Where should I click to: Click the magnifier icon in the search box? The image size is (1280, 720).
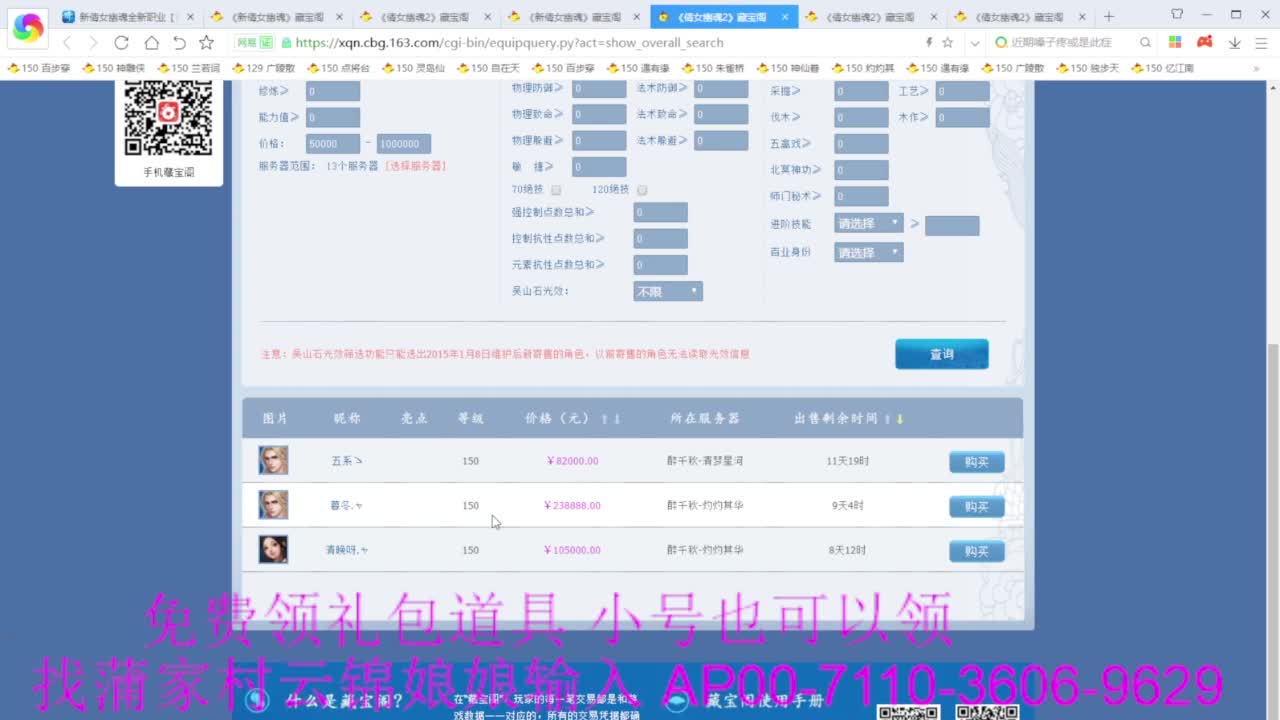click(x=1145, y=43)
